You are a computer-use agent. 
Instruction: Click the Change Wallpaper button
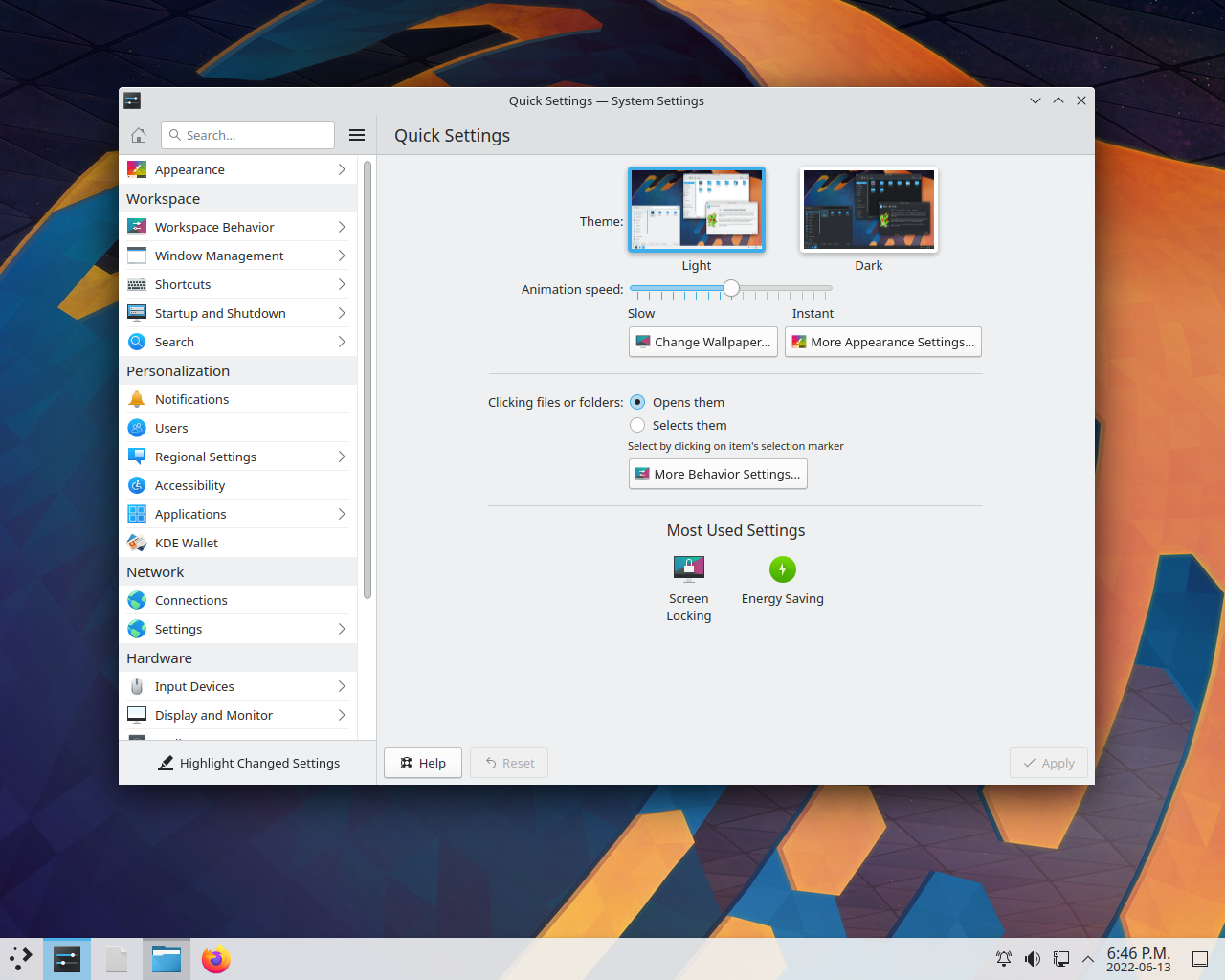point(703,342)
